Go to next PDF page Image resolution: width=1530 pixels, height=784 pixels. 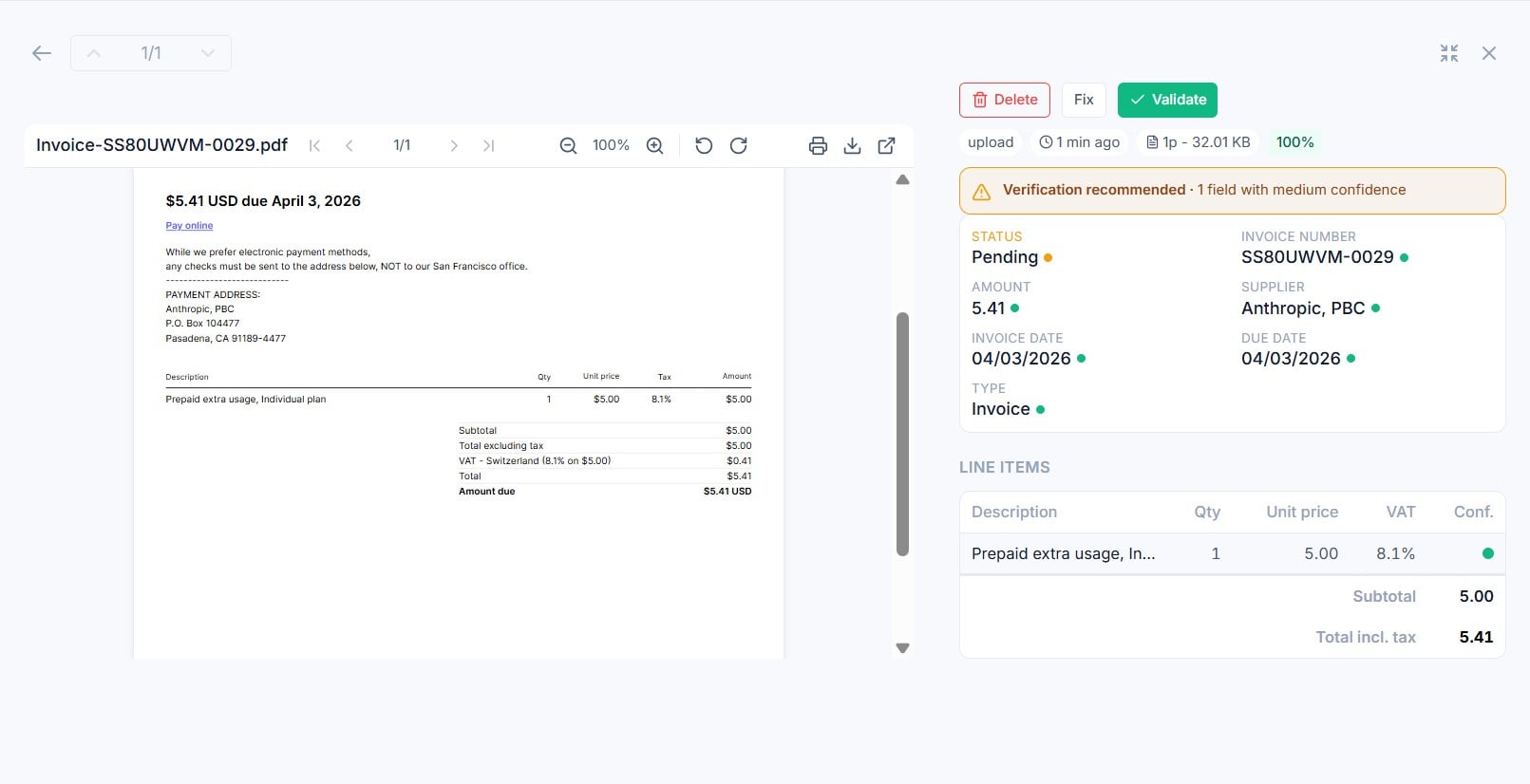click(x=454, y=145)
